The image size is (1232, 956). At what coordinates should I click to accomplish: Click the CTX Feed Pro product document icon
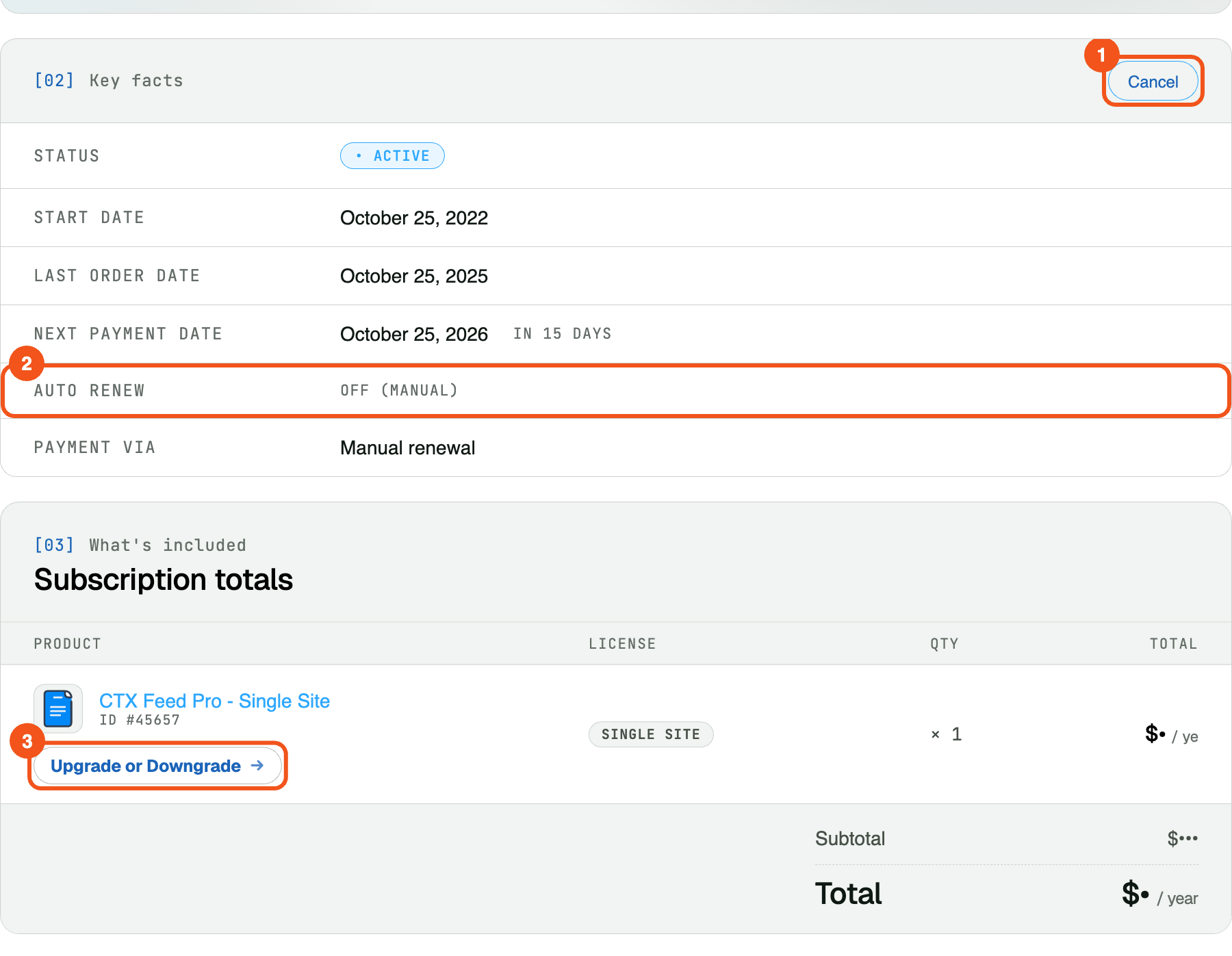(58, 708)
